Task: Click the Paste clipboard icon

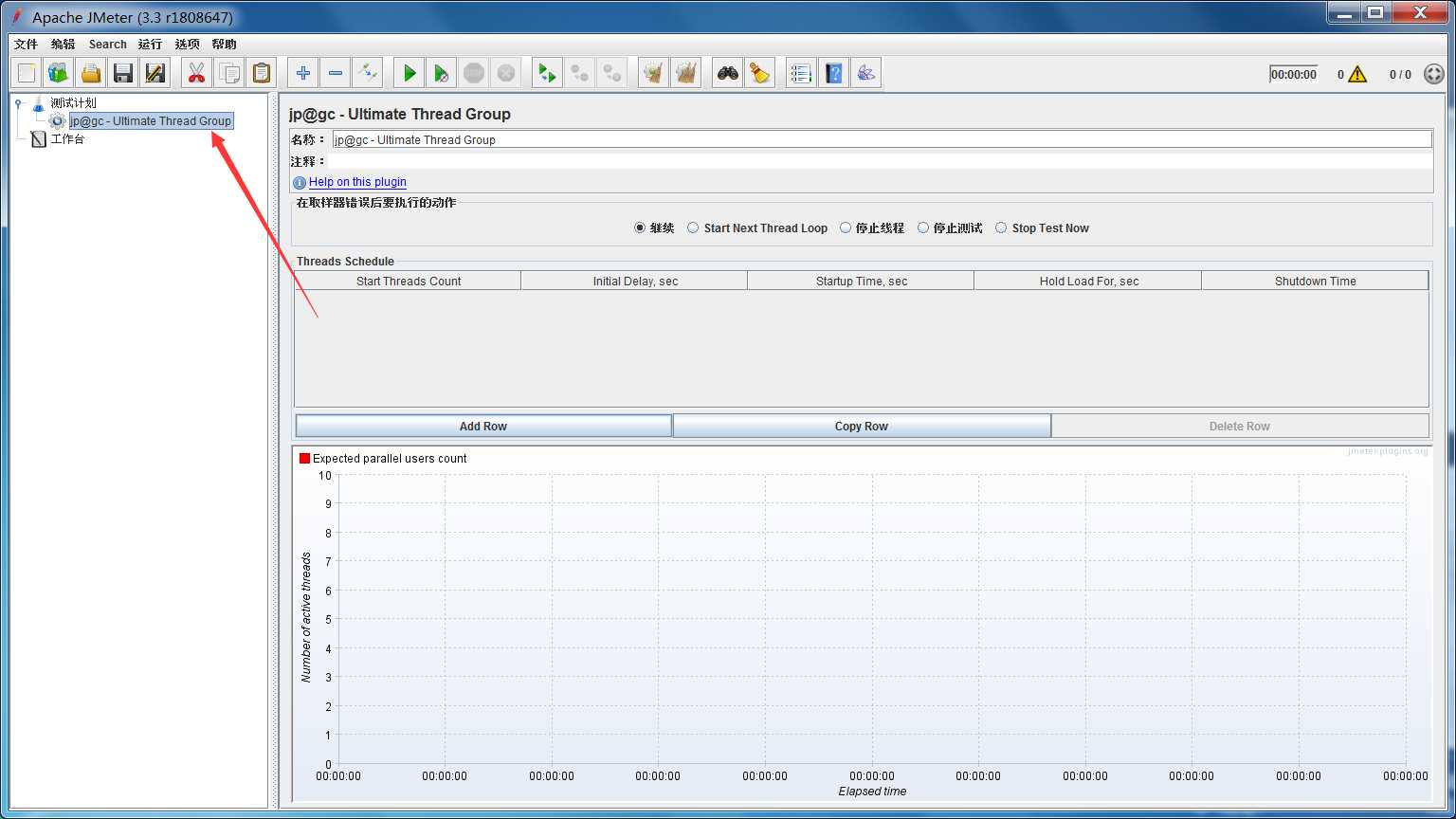Action: point(261,73)
